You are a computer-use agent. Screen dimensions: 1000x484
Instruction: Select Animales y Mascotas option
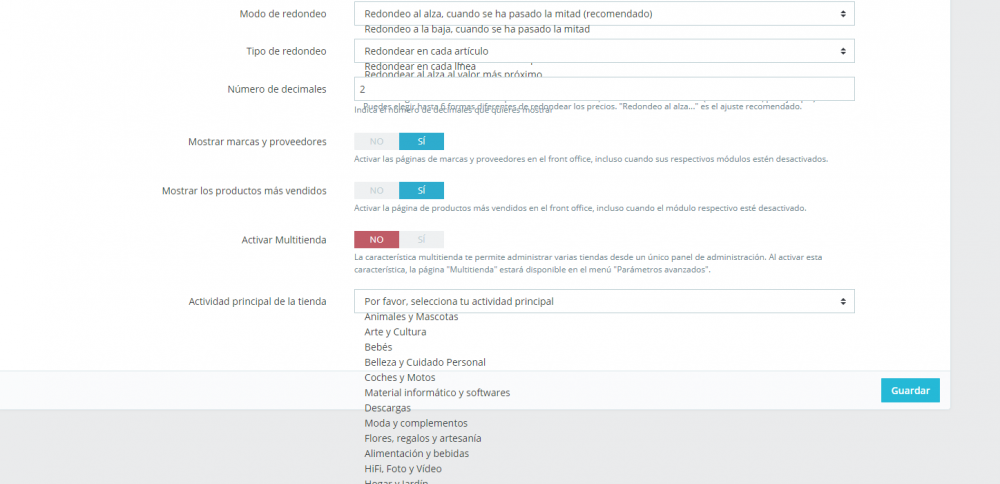click(411, 317)
